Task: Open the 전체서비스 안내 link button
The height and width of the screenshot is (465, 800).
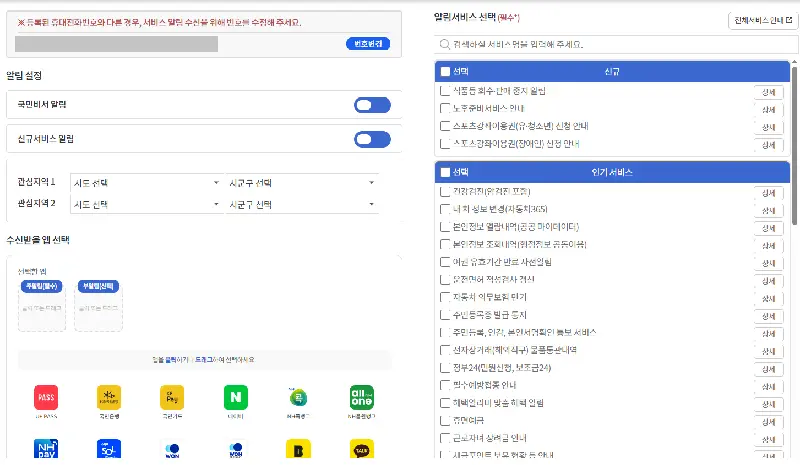Action: click(x=763, y=20)
